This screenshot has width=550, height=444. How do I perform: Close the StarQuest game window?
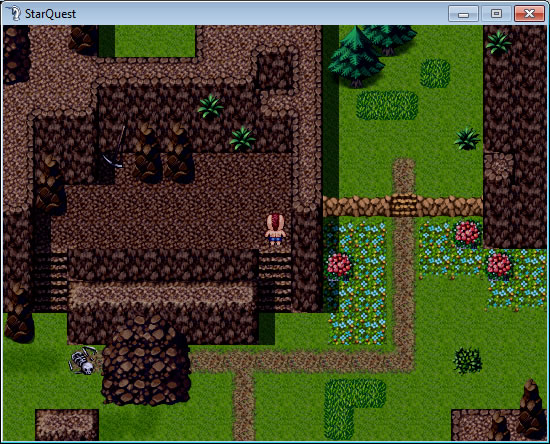pos(529,14)
